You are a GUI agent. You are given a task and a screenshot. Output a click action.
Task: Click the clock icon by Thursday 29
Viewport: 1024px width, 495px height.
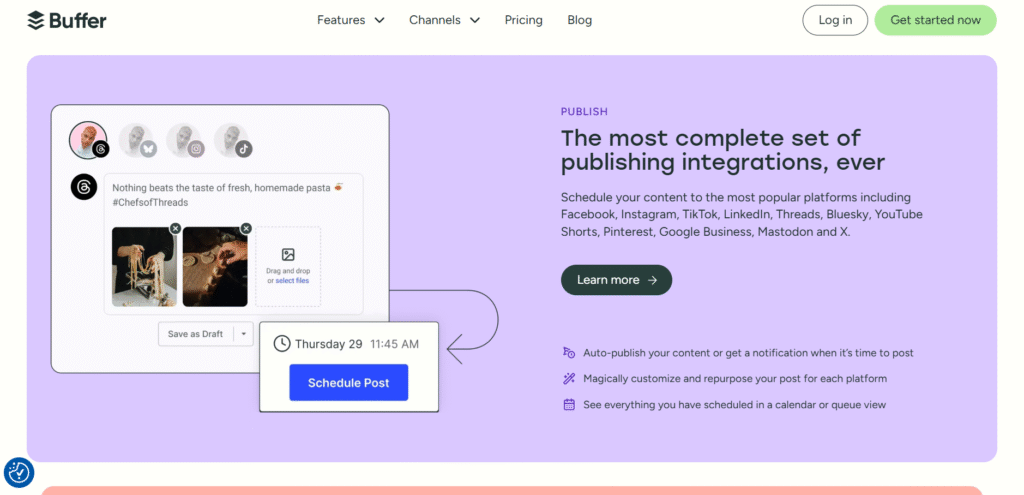(x=281, y=343)
